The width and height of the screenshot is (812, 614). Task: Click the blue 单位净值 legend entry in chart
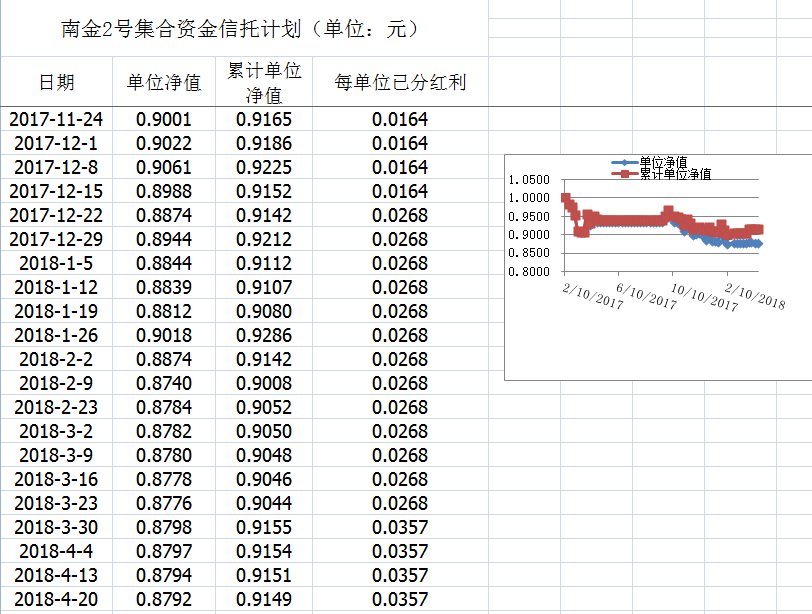pos(662,162)
